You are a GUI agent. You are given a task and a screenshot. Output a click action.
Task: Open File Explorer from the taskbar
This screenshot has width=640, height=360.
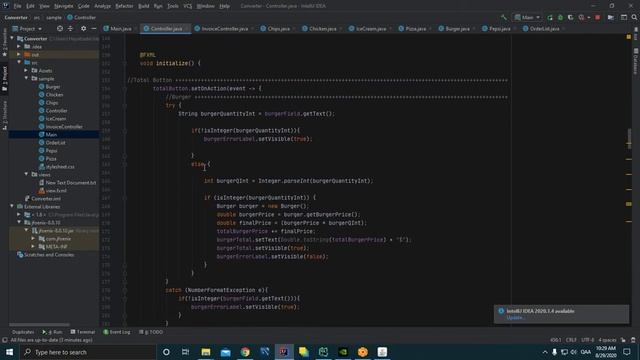coord(206,352)
